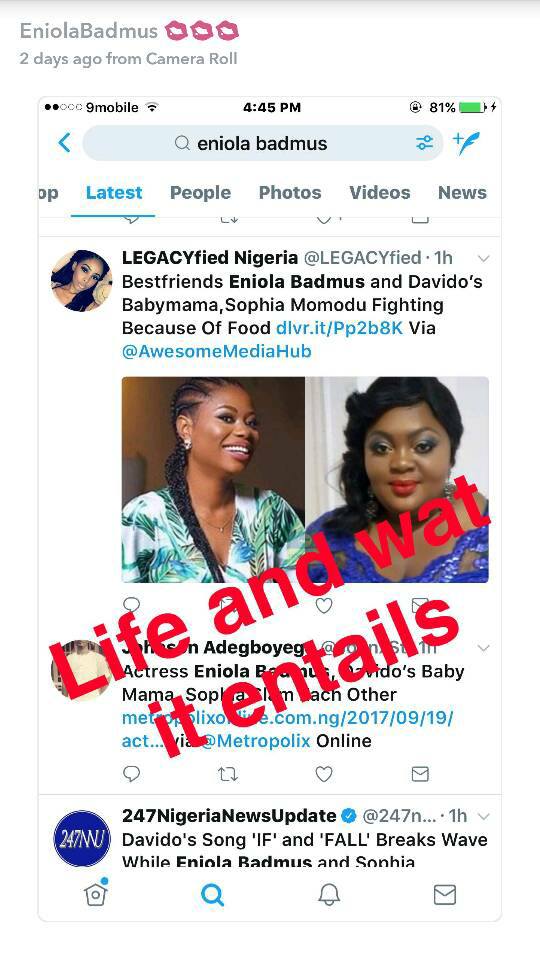Open notifications bell in the bottom bar
The image size is (540, 960).
click(x=329, y=895)
